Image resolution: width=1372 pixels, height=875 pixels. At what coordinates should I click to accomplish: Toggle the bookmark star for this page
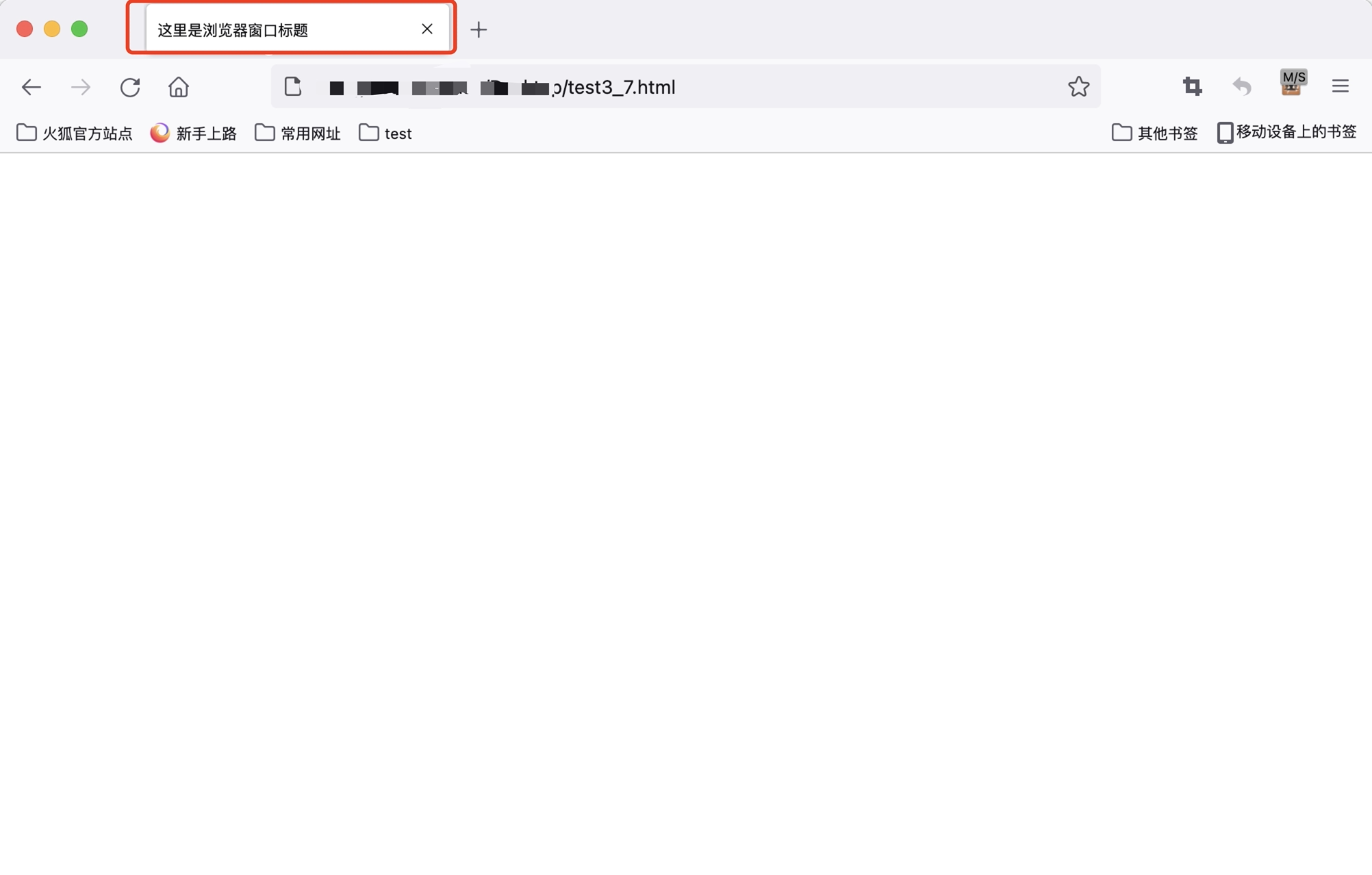coord(1079,86)
